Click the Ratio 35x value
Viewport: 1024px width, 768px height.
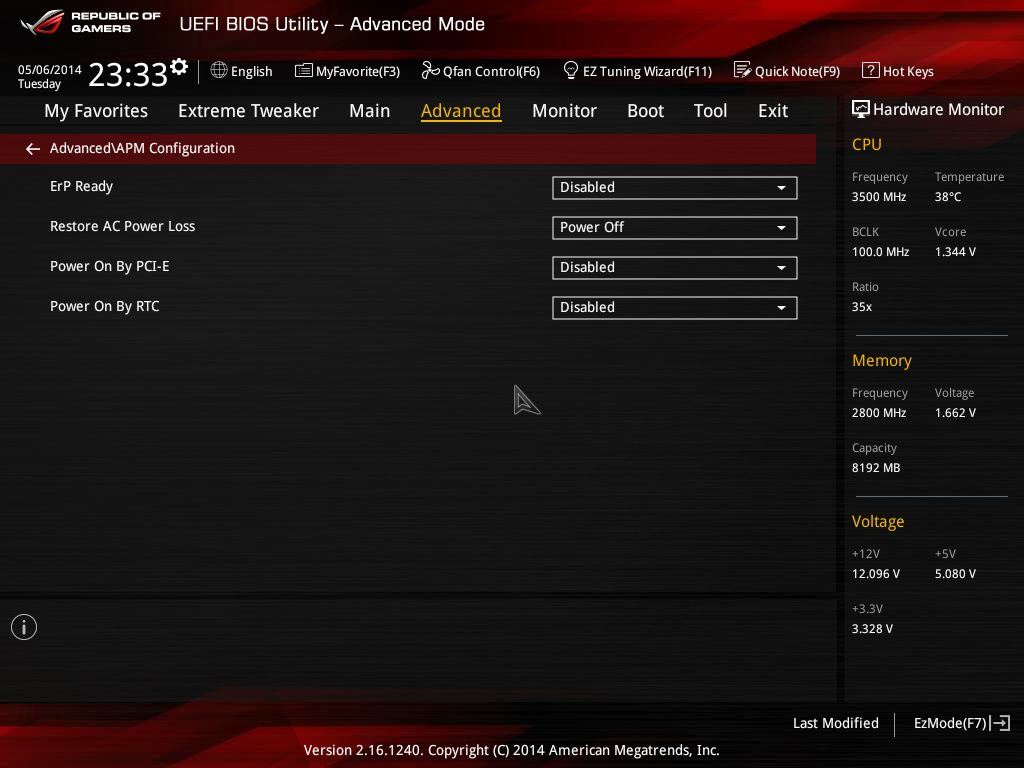862,306
